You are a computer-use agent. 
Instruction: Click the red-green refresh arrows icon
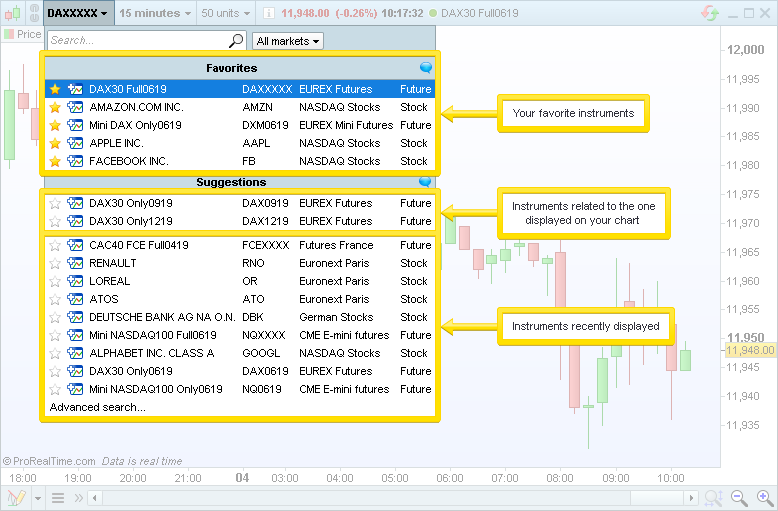[x=710, y=13]
